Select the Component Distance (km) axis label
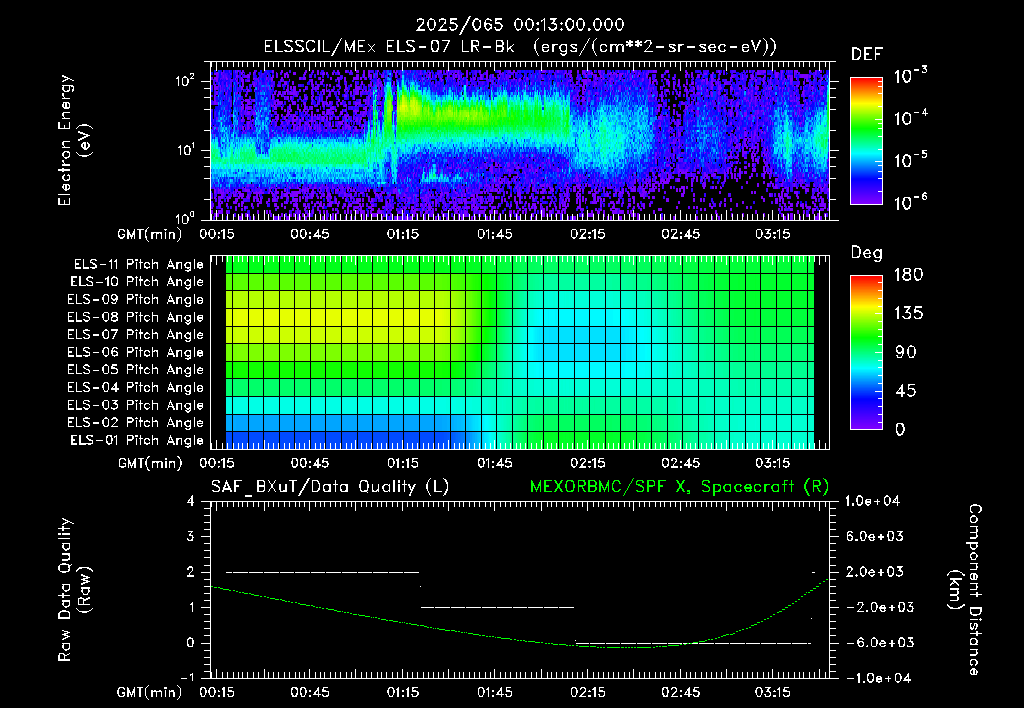Viewport: 1024px width, 708px height. click(x=965, y=589)
